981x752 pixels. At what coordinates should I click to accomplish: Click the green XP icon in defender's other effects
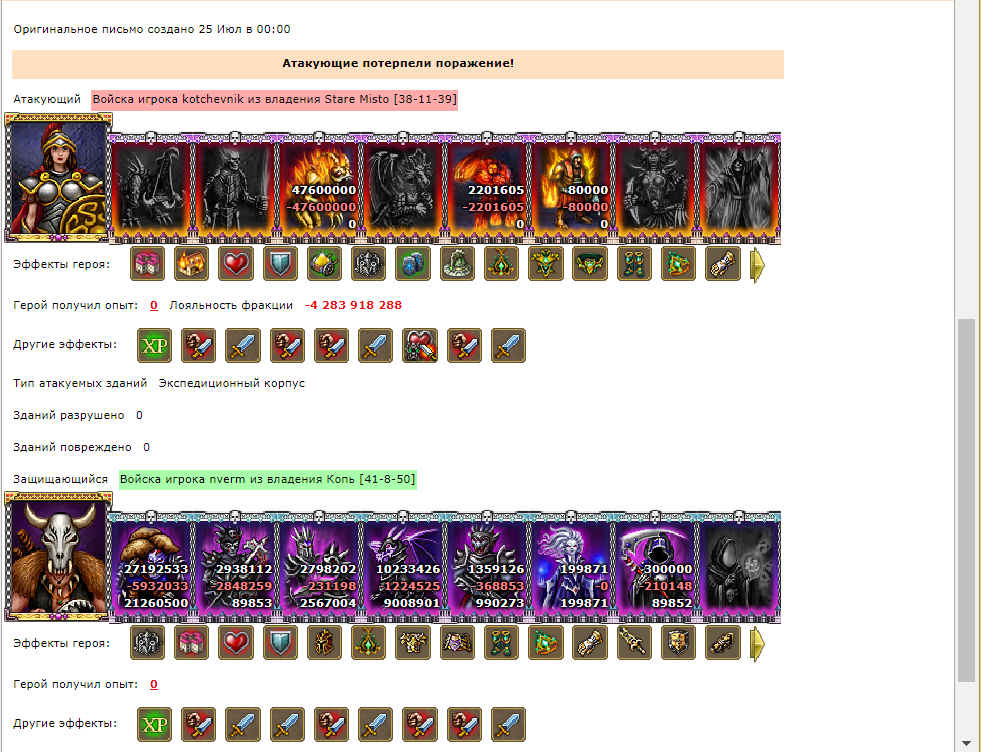pos(155,724)
